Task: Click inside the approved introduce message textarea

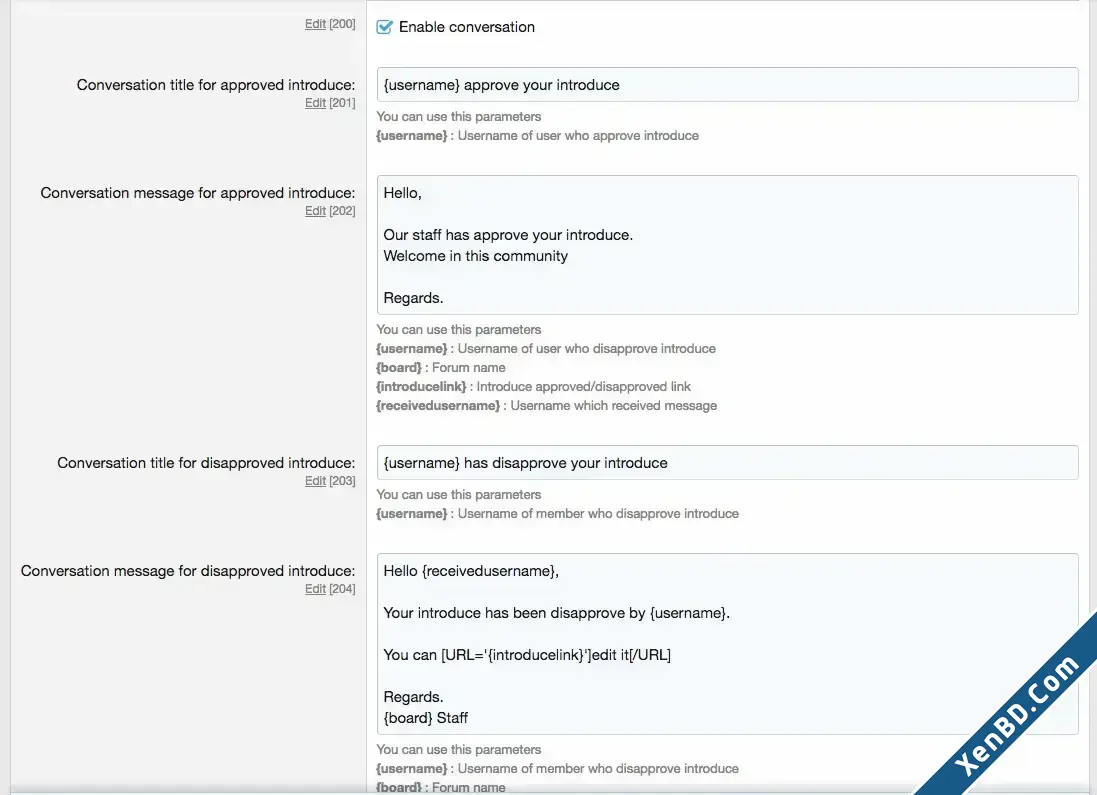Action: click(x=727, y=245)
